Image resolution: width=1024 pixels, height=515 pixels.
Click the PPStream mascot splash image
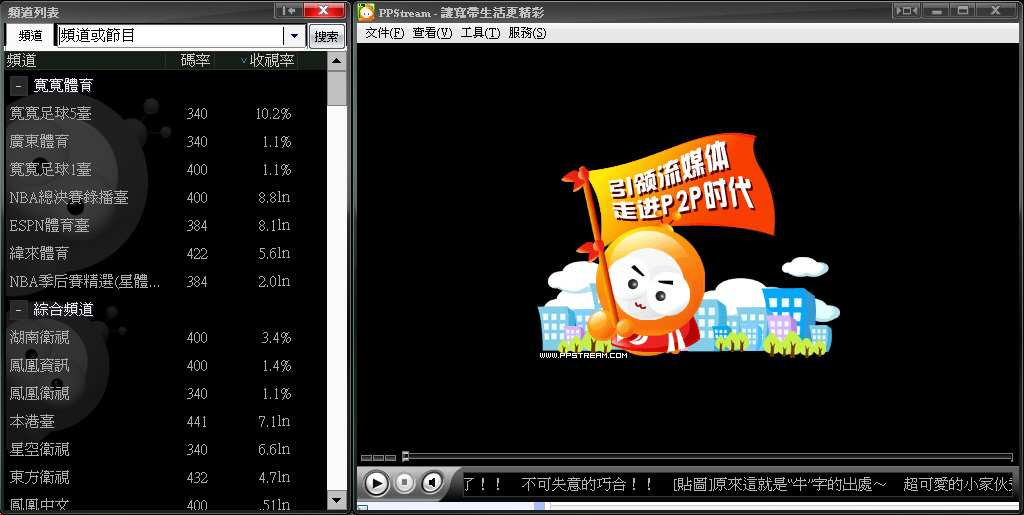click(688, 245)
